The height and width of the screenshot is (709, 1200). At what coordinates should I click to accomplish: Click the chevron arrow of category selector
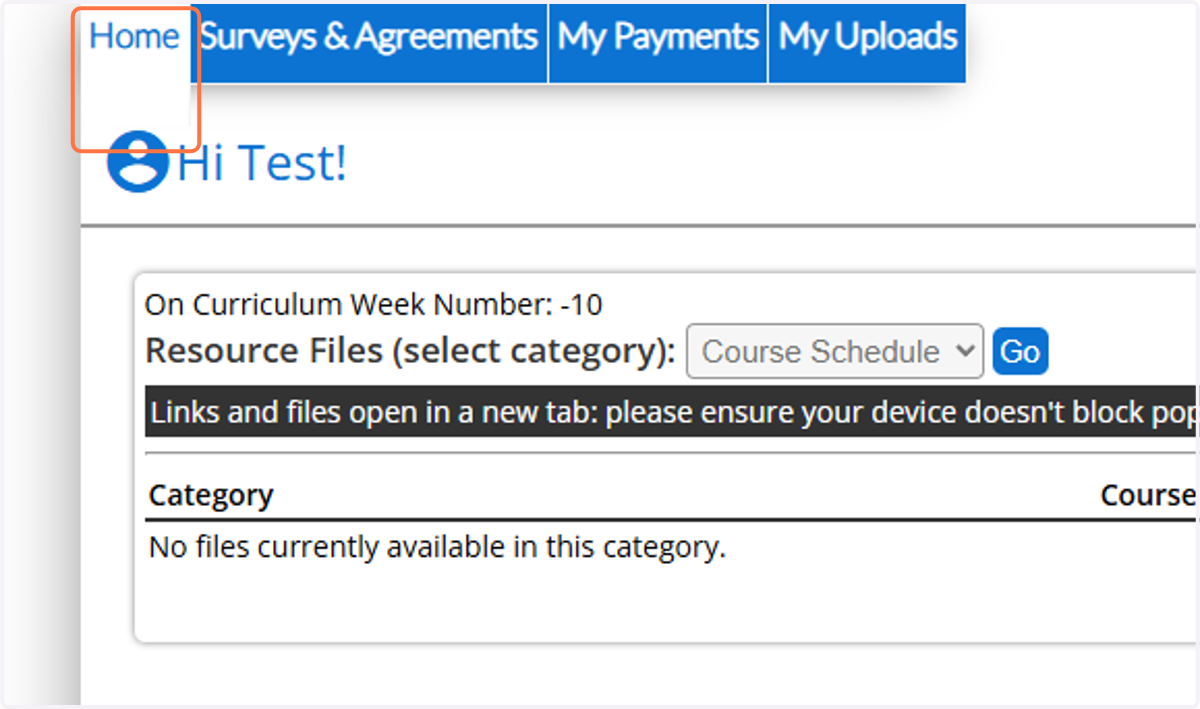click(965, 352)
